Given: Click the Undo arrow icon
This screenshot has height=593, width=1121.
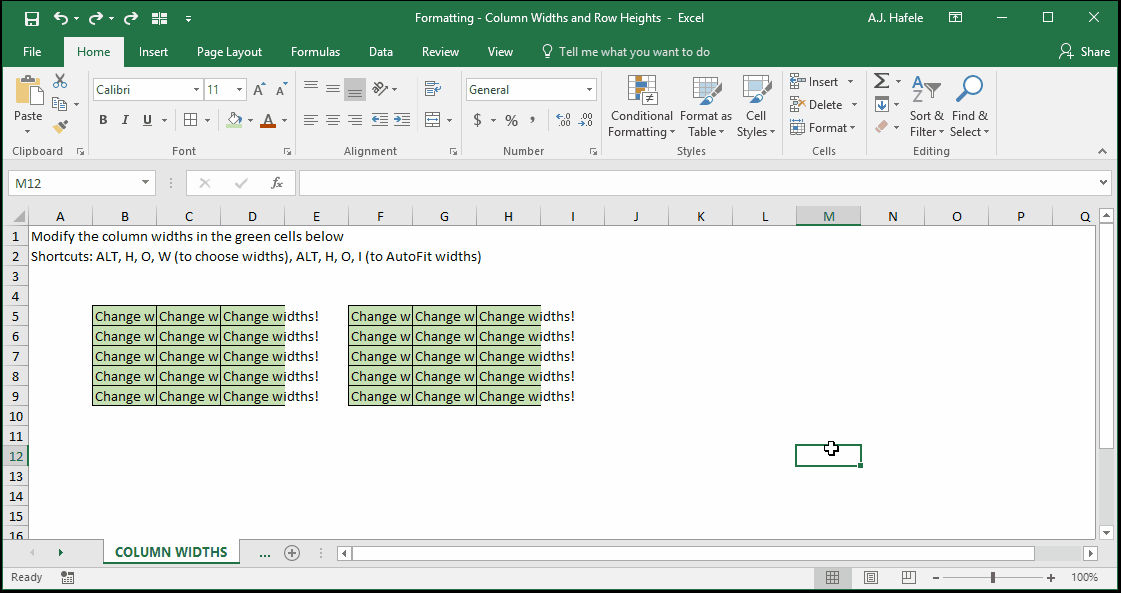Looking at the screenshot, I should pos(61,18).
